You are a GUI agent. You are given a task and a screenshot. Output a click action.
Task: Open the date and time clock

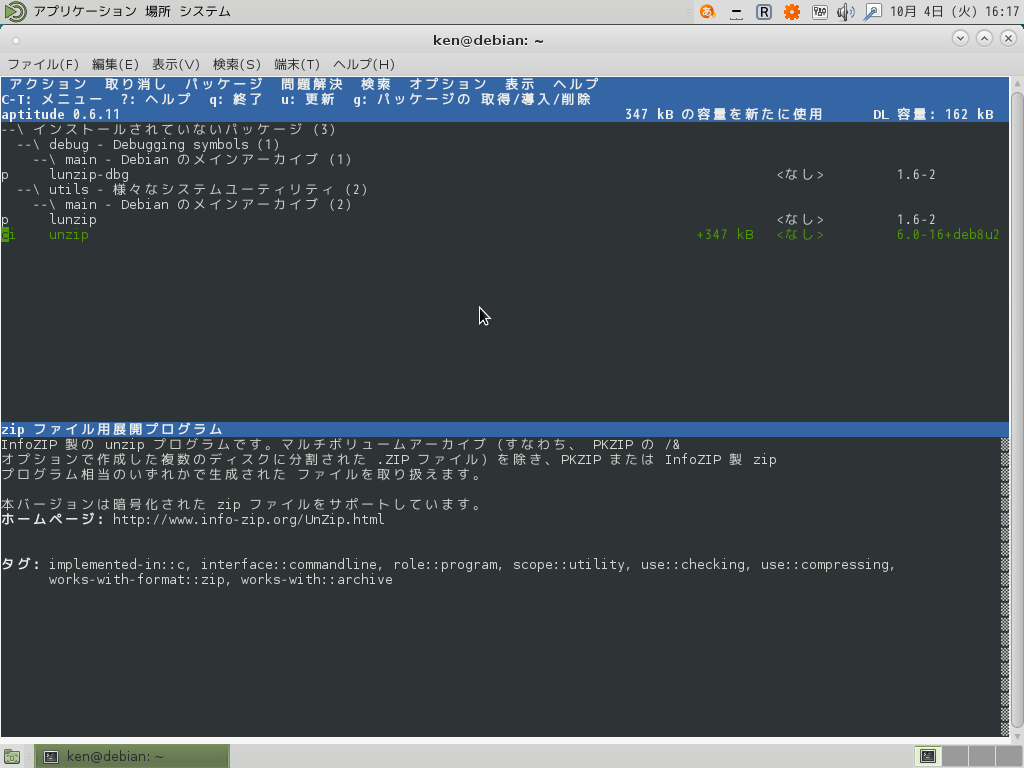pos(954,12)
